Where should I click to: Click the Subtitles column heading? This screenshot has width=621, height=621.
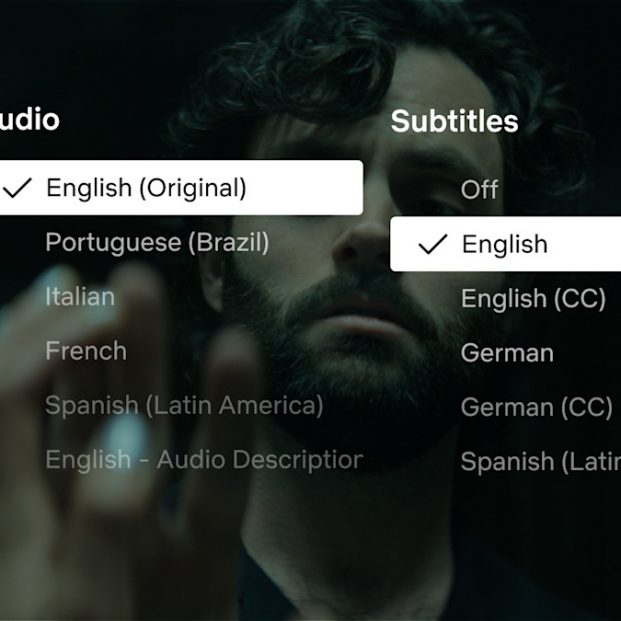(x=454, y=122)
